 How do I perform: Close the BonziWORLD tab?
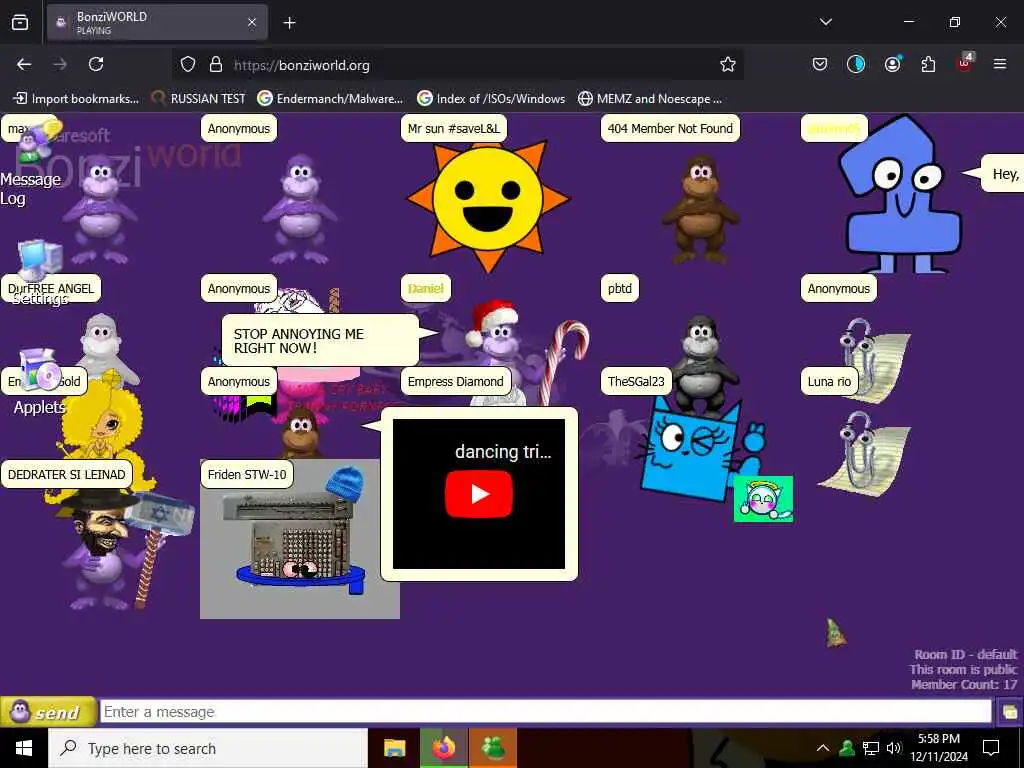tap(252, 23)
